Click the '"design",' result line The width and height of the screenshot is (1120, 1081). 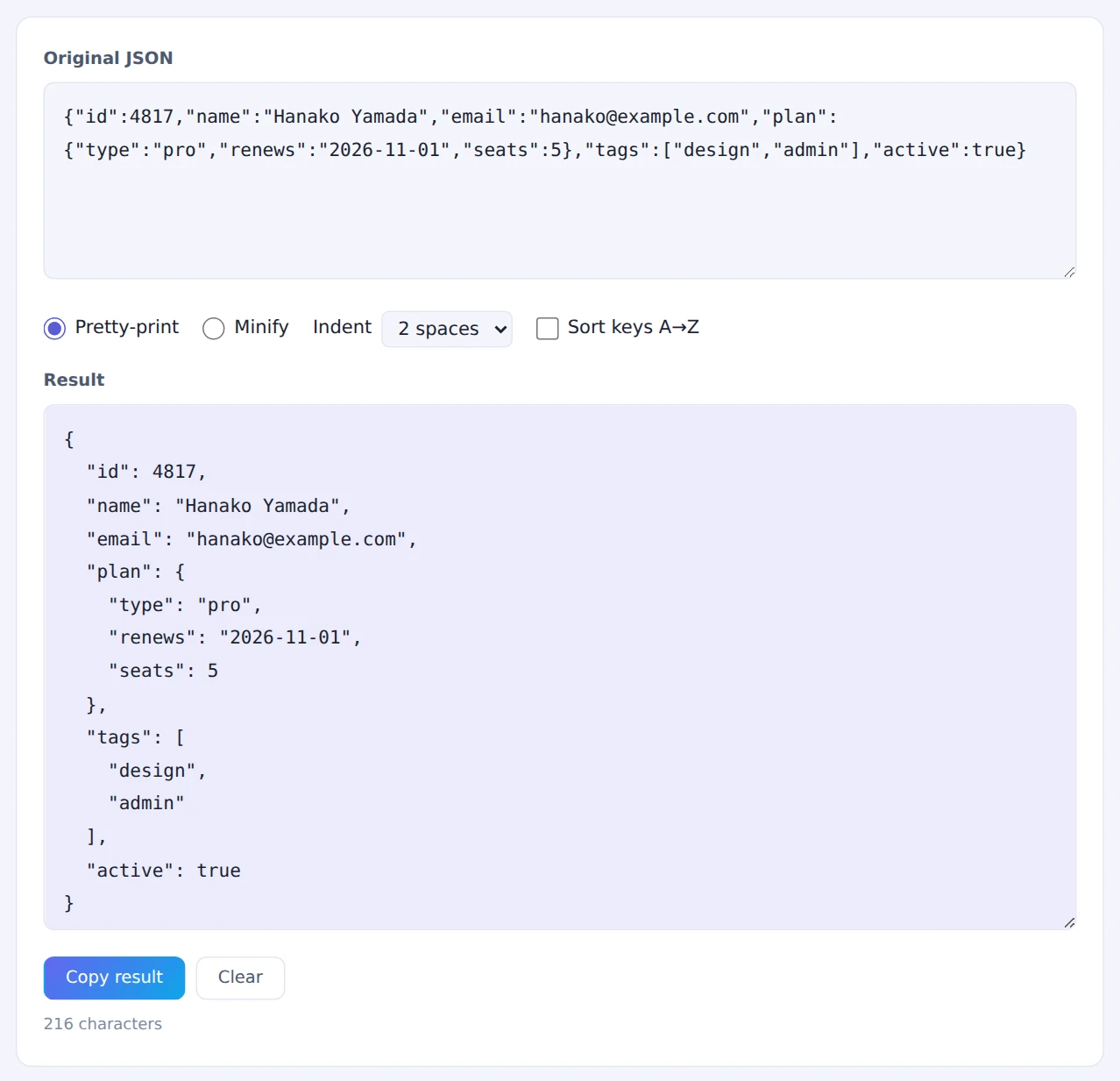(x=158, y=771)
